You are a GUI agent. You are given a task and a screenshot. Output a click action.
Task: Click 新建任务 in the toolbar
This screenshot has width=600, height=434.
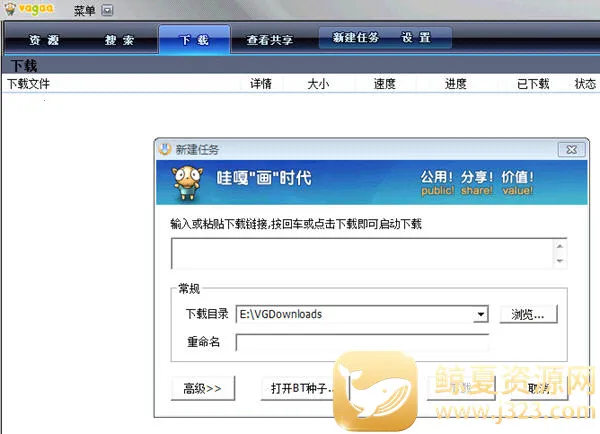coord(356,38)
